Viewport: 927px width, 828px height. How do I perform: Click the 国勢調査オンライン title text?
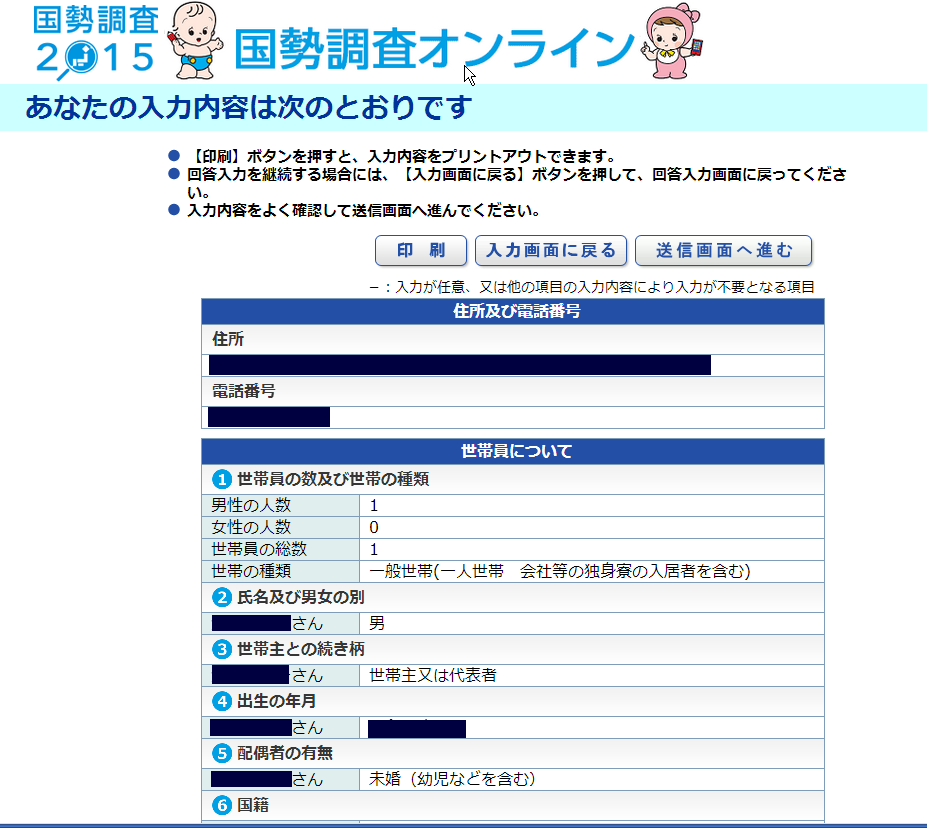click(x=434, y=47)
